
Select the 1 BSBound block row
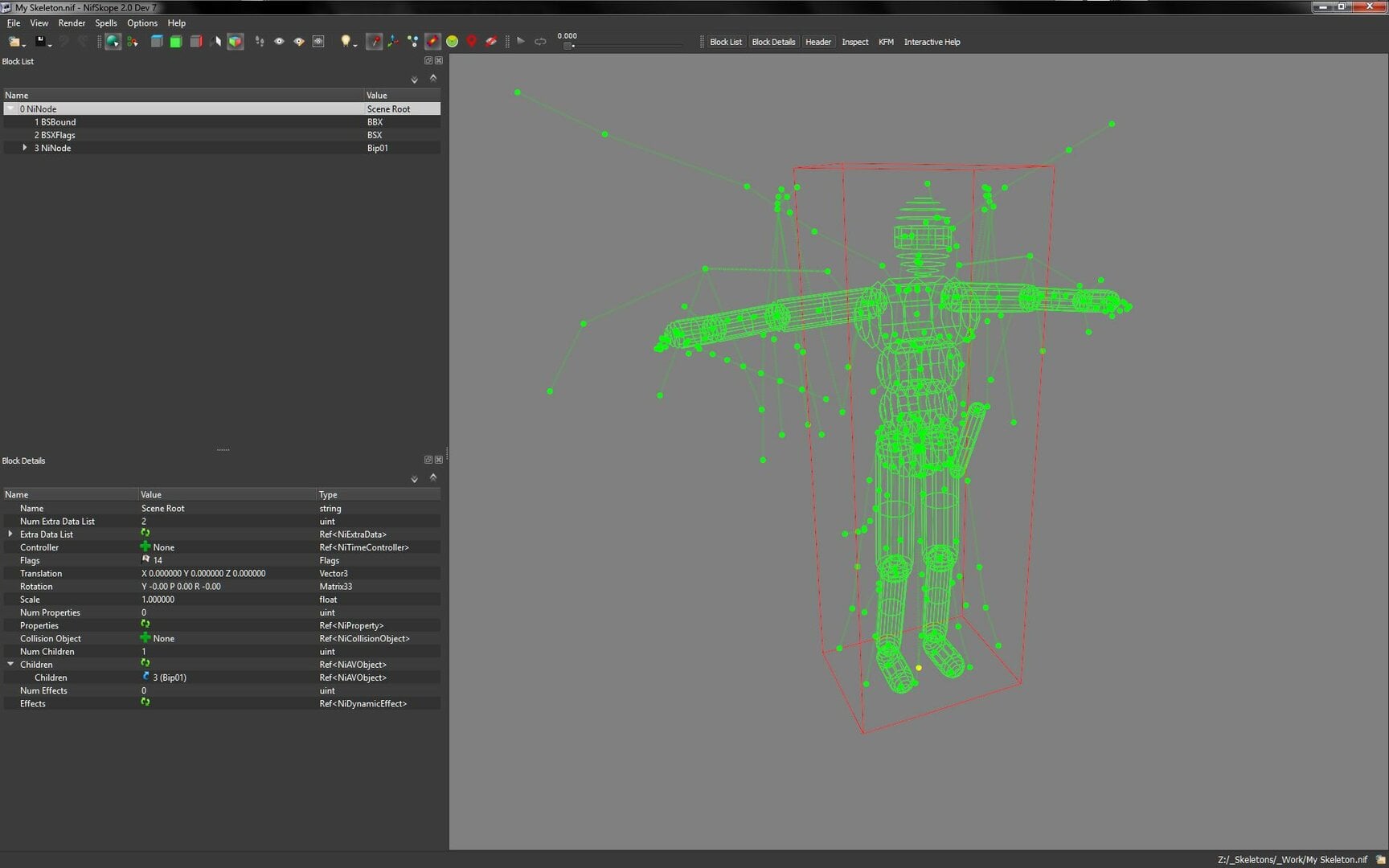point(222,122)
